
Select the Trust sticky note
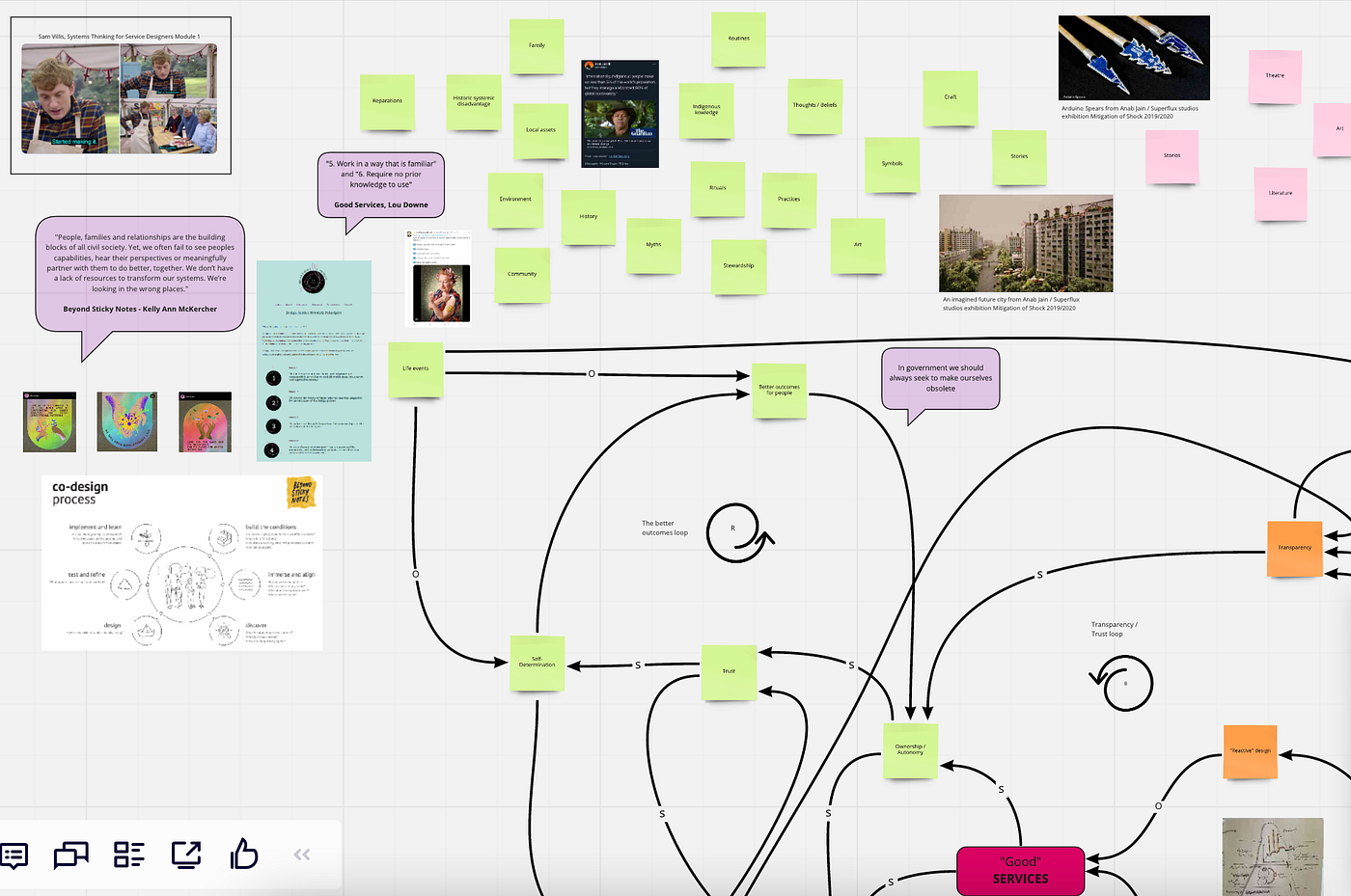tap(729, 671)
